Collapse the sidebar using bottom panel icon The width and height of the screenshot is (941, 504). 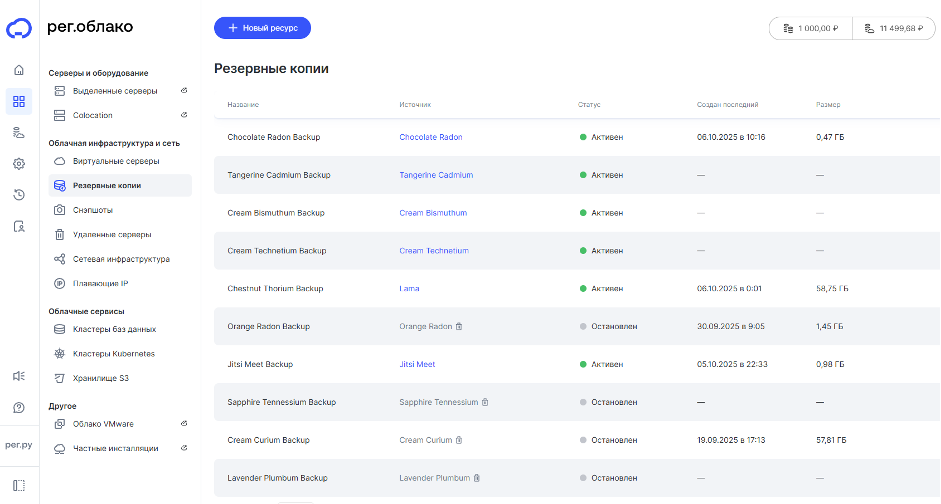click(x=18, y=486)
